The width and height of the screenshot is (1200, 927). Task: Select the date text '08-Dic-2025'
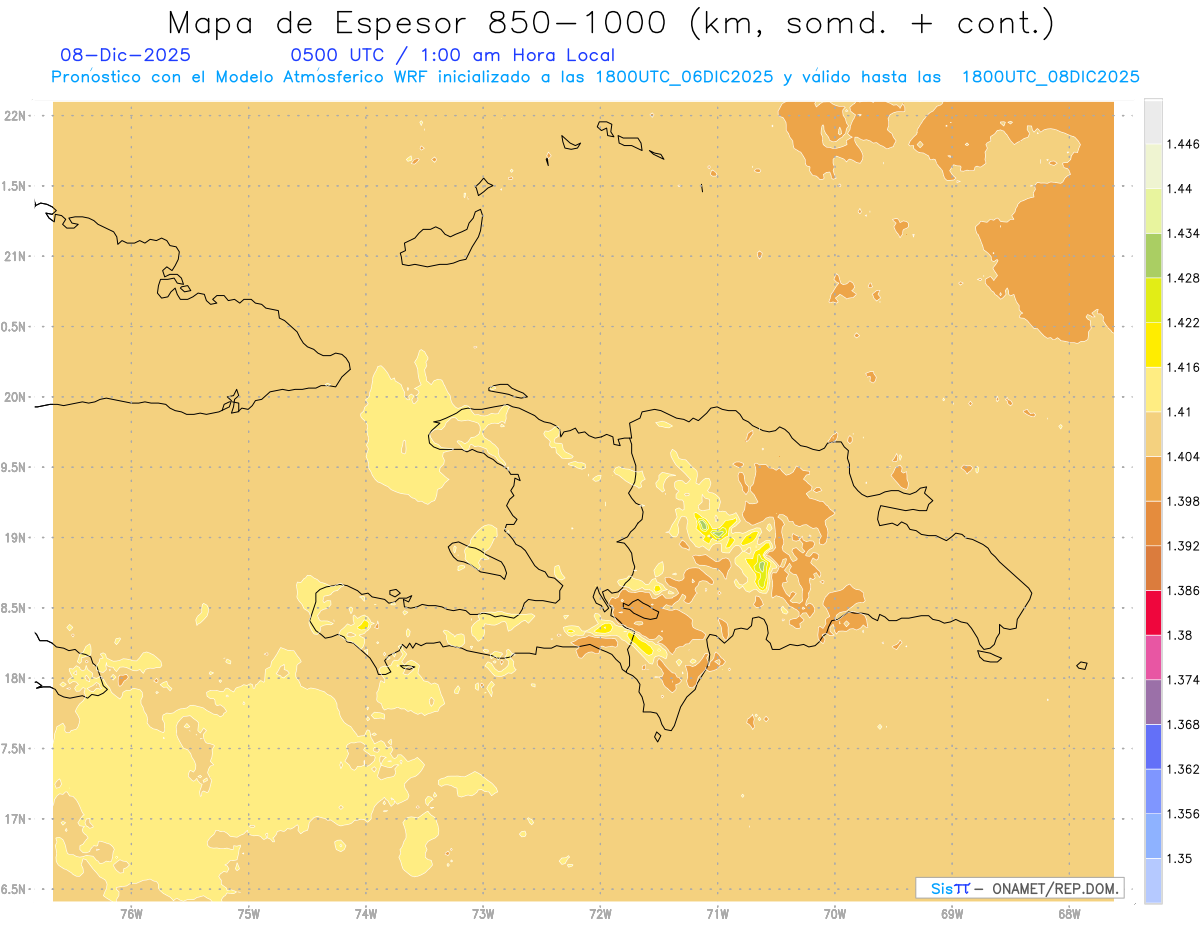coord(125,56)
